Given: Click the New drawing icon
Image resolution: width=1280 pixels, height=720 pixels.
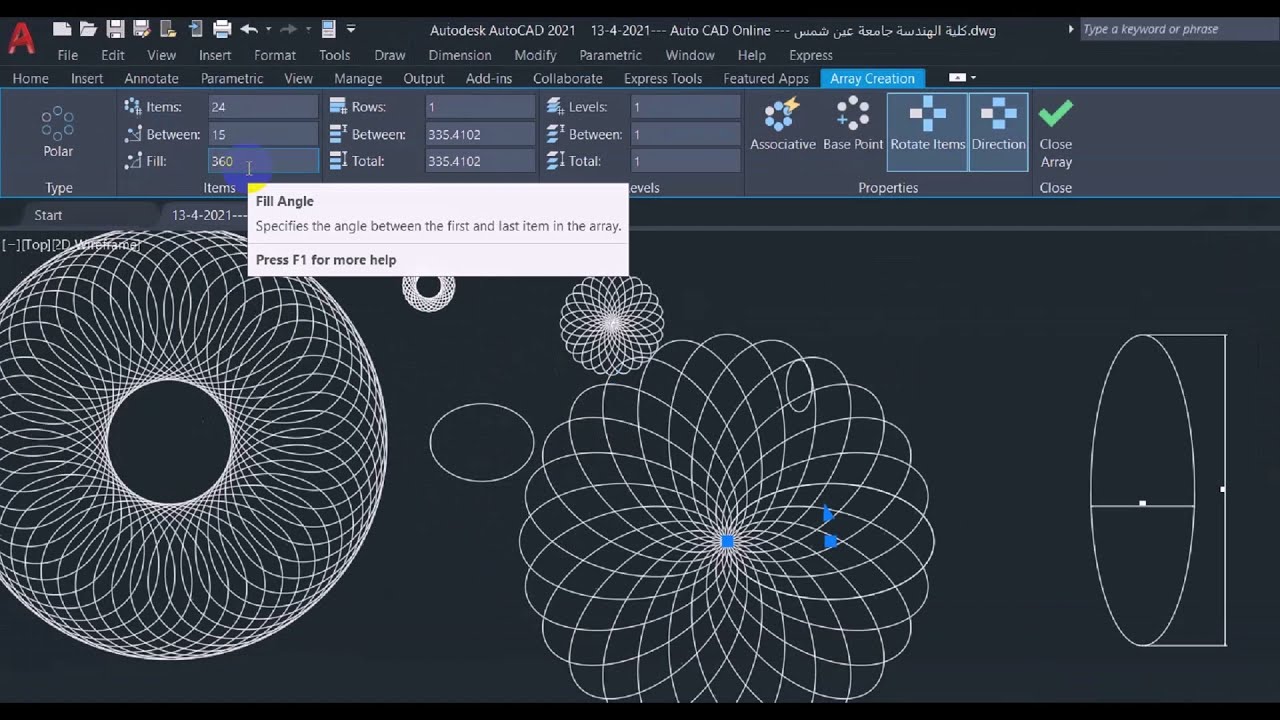Looking at the screenshot, I should (62, 29).
